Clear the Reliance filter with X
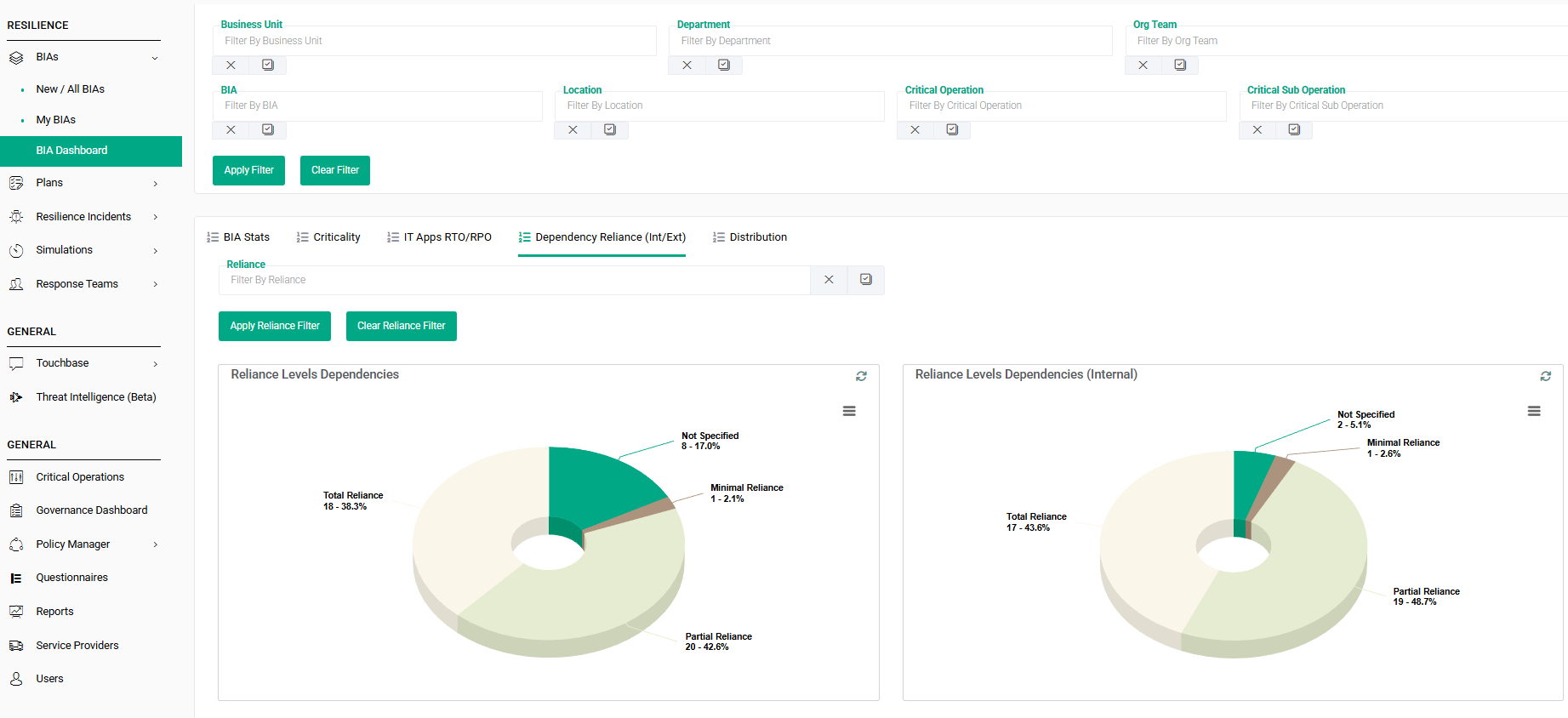 (829, 280)
